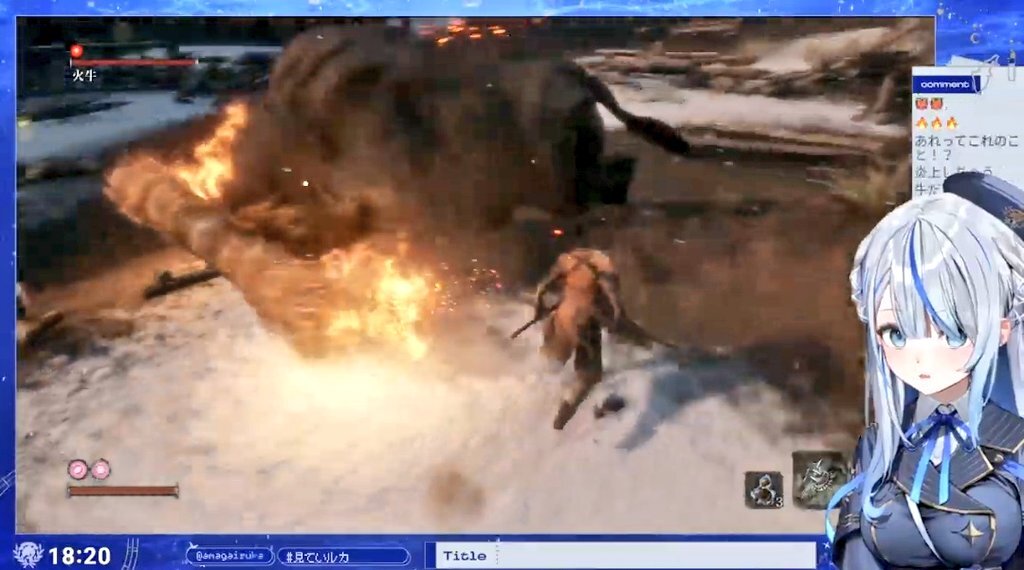Select the prosthetic tool slot icon
The width and height of the screenshot is (1024, 570).
click(818, 479)
